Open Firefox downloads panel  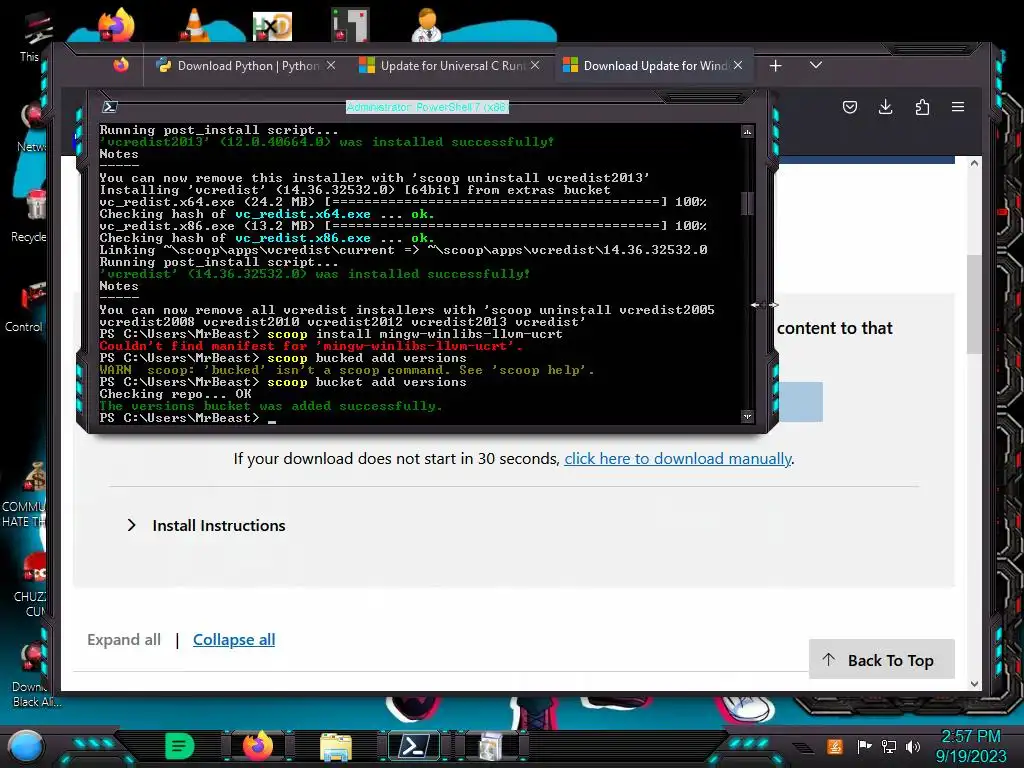(x=886, y=107)
